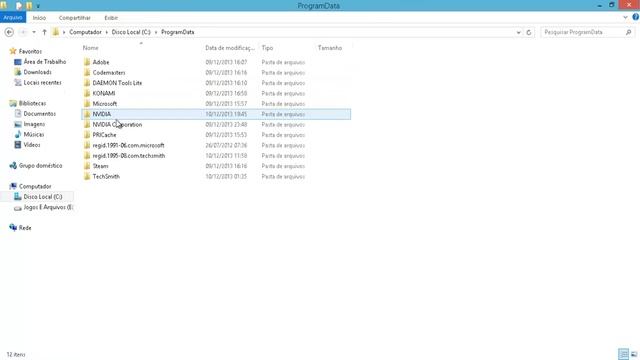Open Músicas library in sidebar
This screenshot has height=360, width=640.
[33, 134]
